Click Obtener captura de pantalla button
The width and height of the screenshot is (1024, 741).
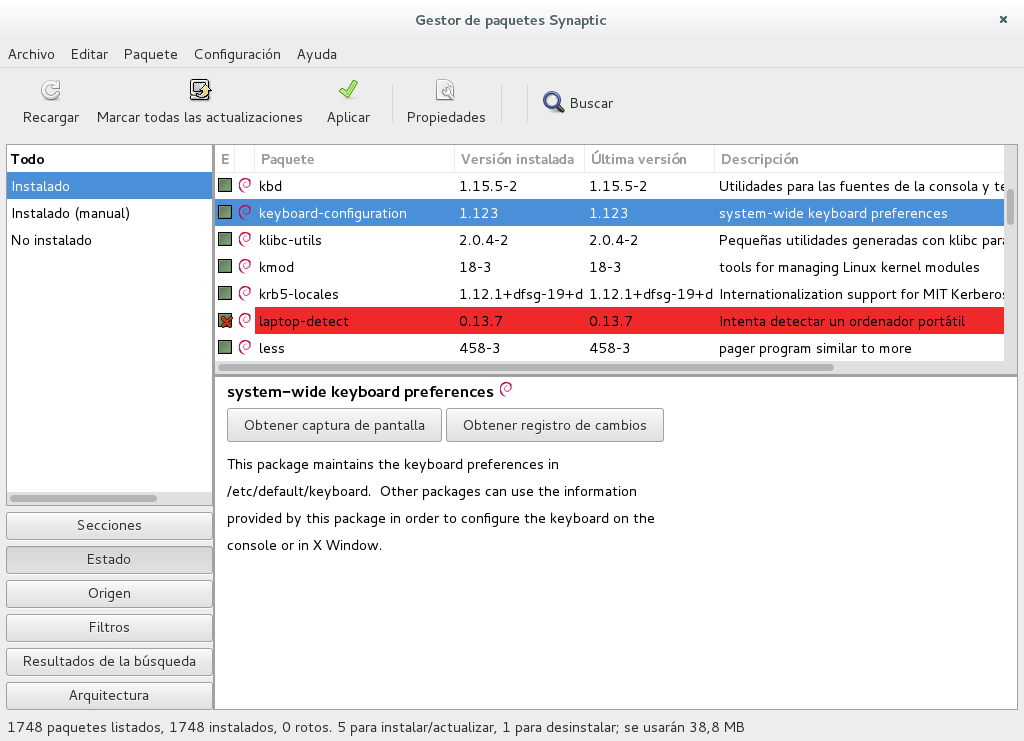coord(334,425)
